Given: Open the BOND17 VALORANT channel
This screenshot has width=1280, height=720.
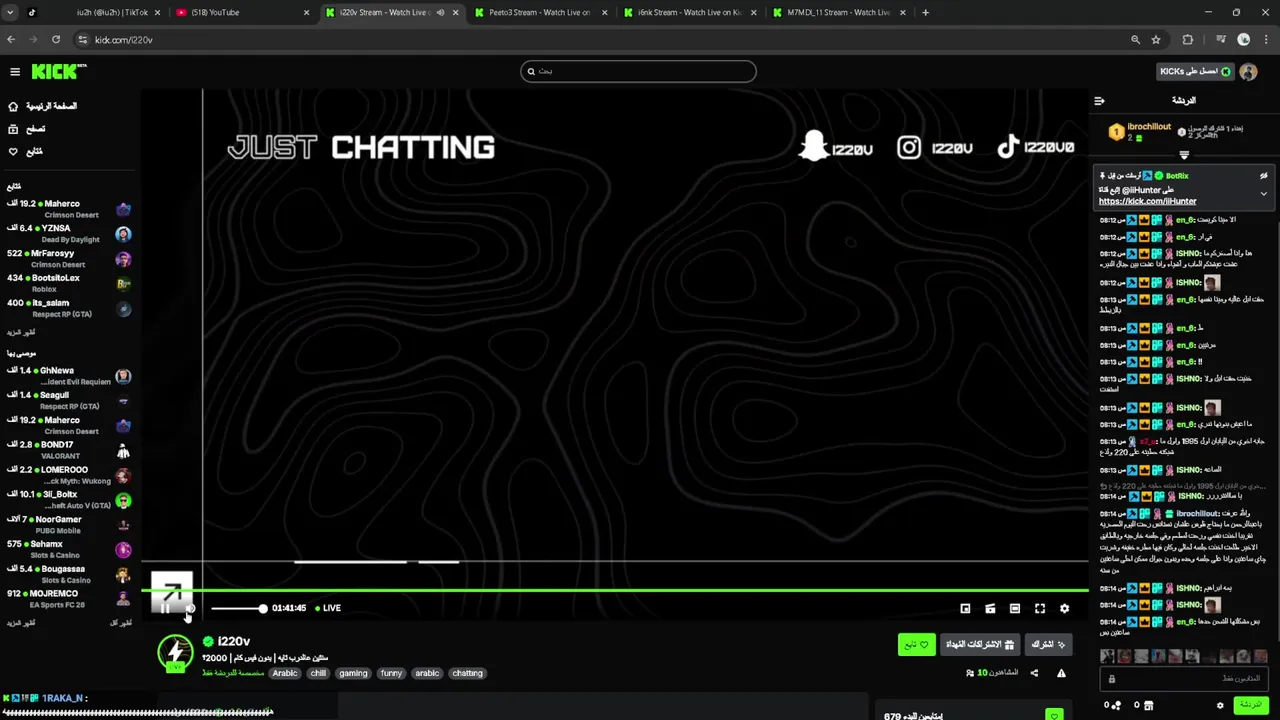Looking at the screenshot, I should 69,450.
